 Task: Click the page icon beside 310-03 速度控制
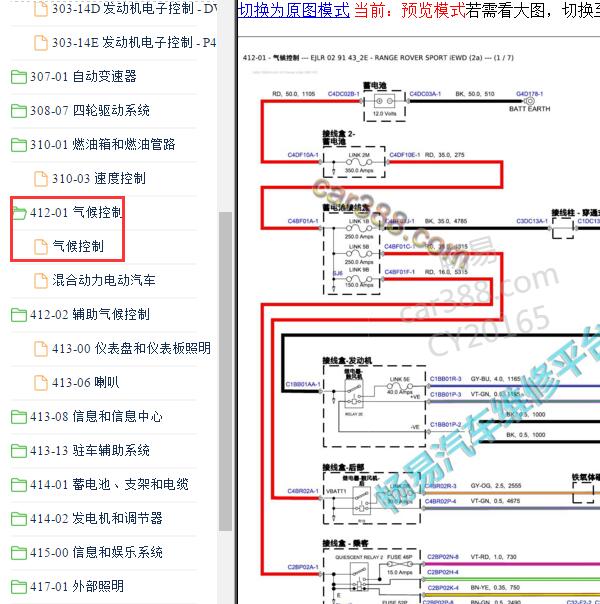41,179
